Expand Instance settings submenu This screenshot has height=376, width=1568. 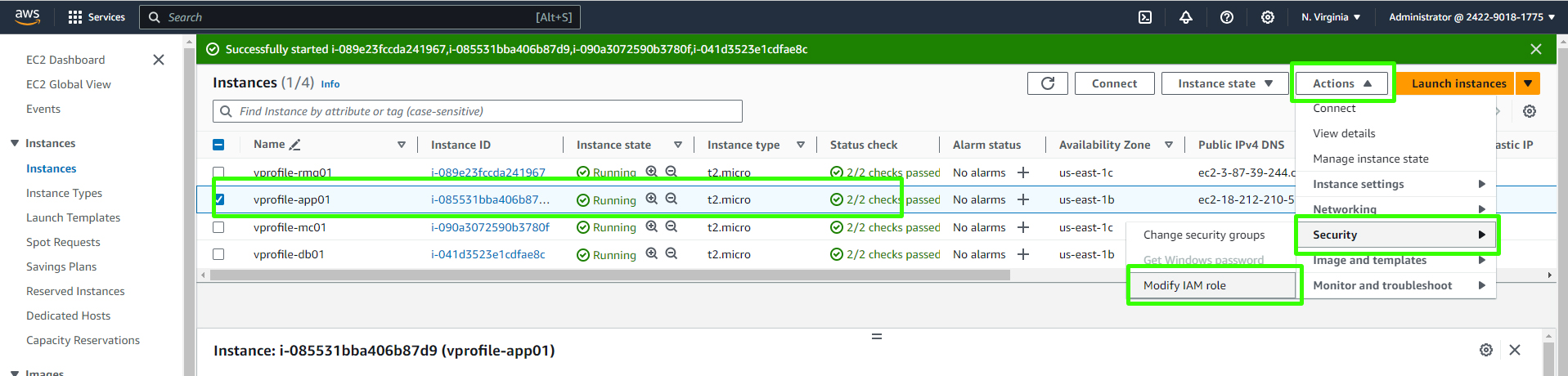click(x=1395, y=184)
